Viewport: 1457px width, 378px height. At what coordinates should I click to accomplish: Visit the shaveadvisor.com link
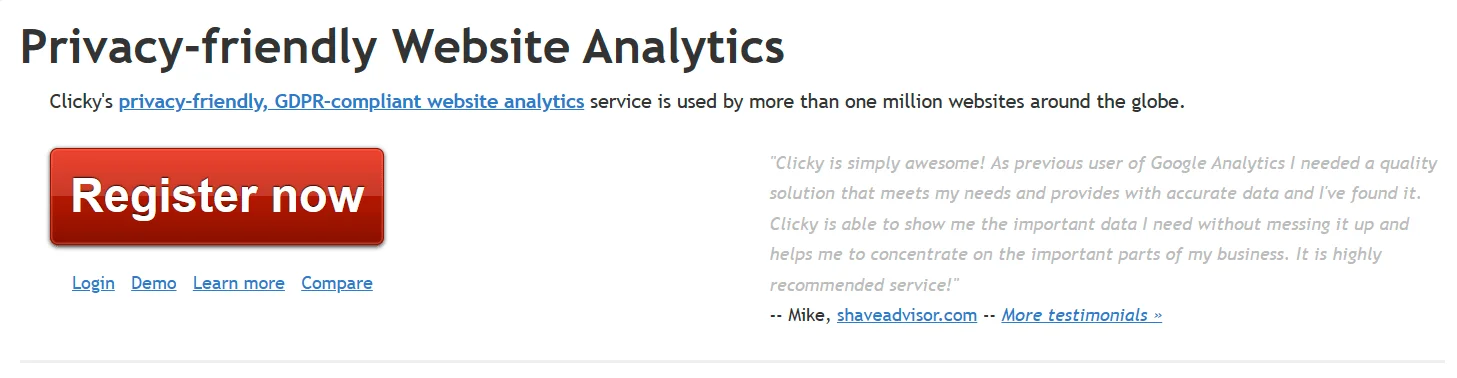tap(907, 315)
